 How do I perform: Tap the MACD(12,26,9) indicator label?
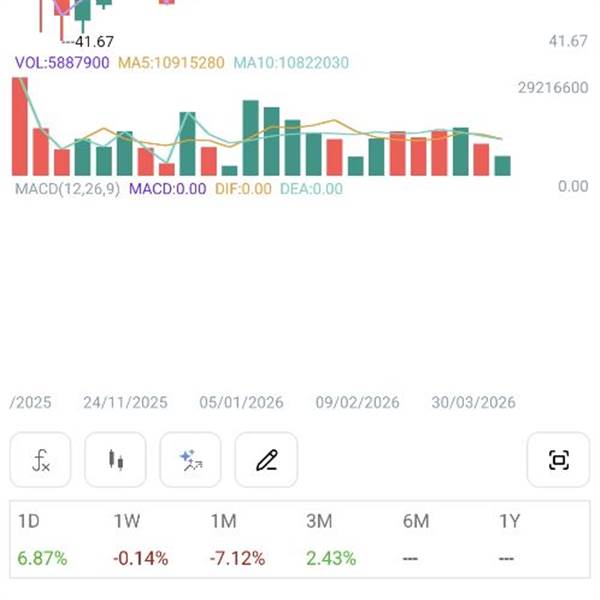[x=68, y=188]
